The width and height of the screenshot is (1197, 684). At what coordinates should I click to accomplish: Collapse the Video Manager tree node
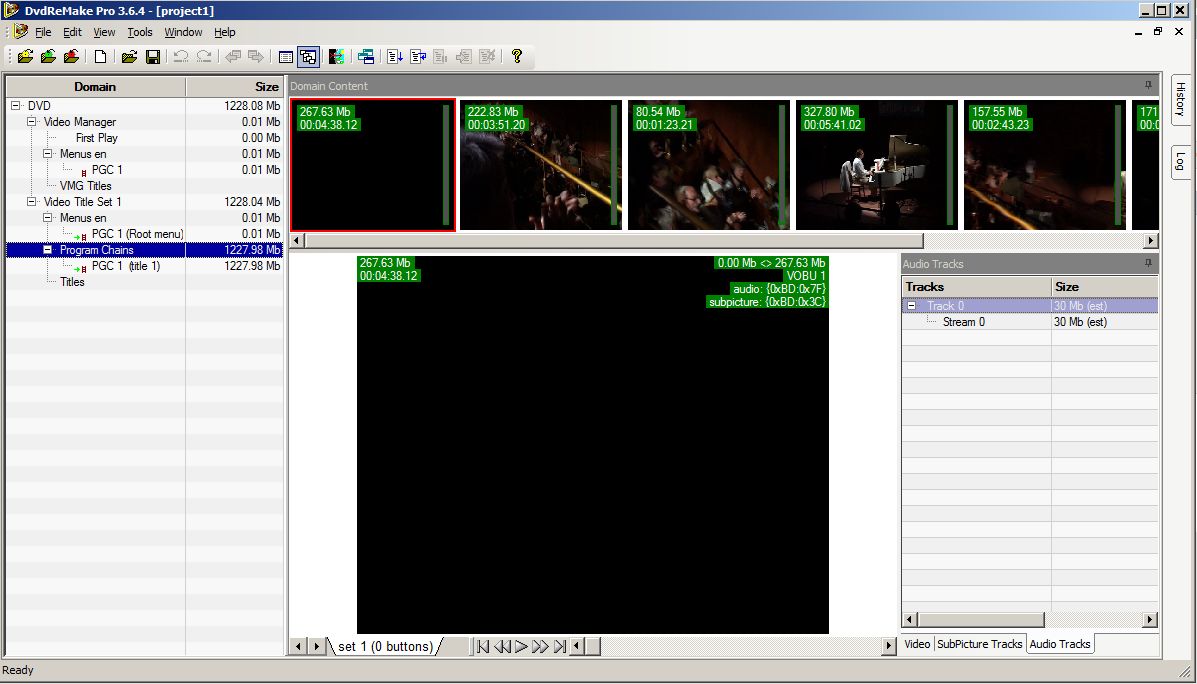click(x=32, y=122)
